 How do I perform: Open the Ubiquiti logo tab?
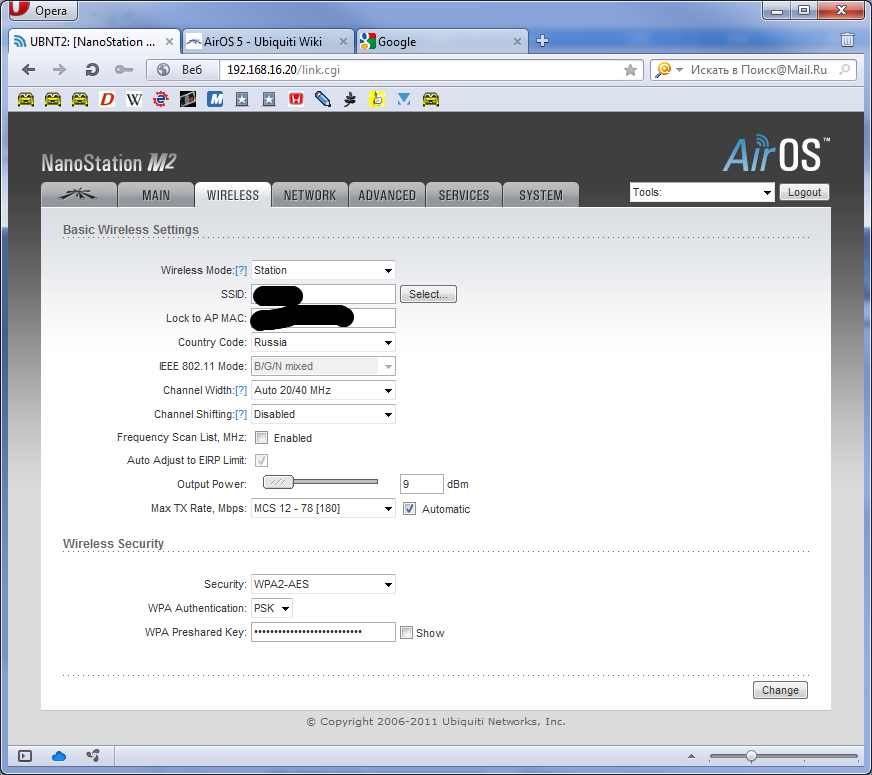pos(78,195)
